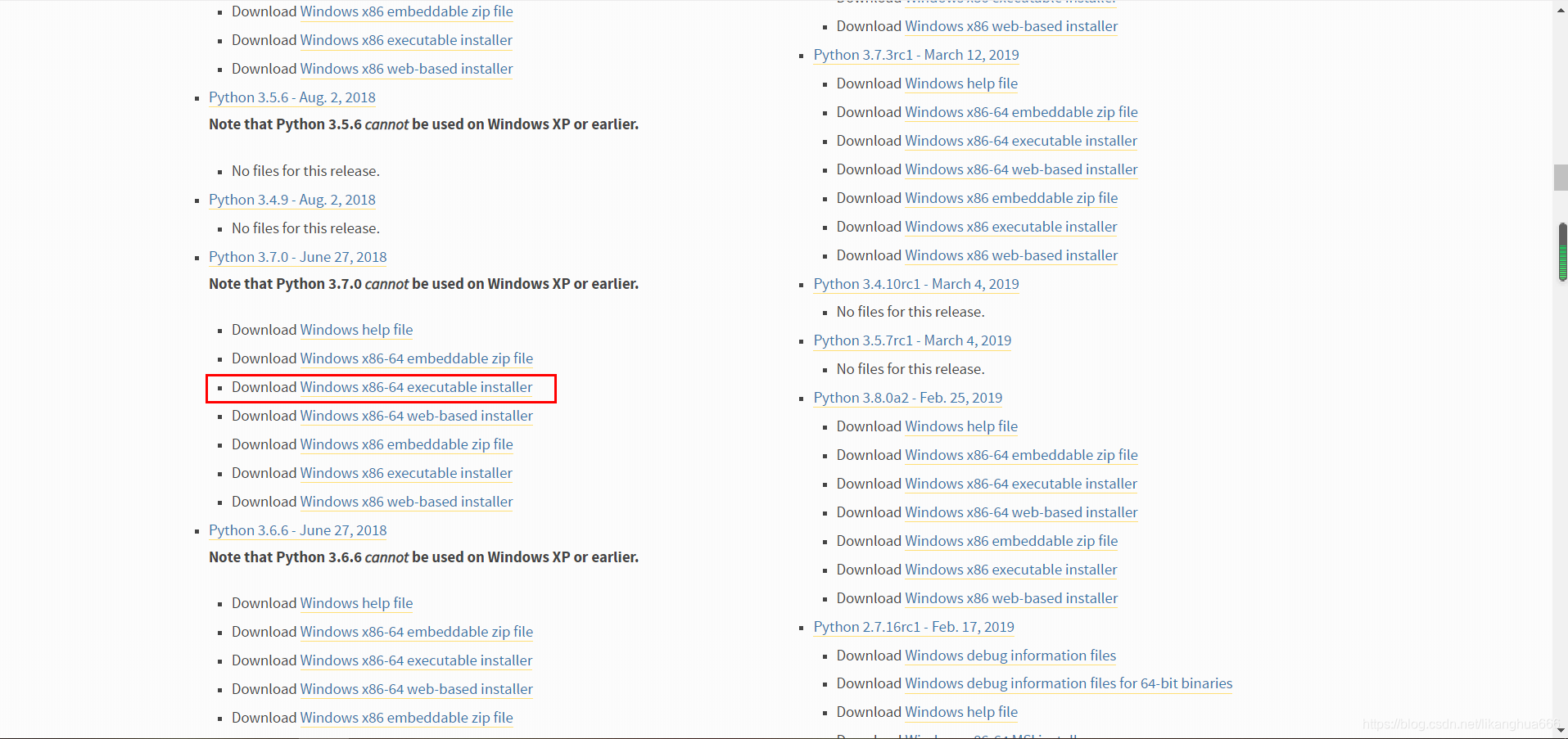The width and height of the screenshot is (1568, 739).
Task: Download Python 2.7.16rc1 Windows debug information files
Action: coord(1010,656)
